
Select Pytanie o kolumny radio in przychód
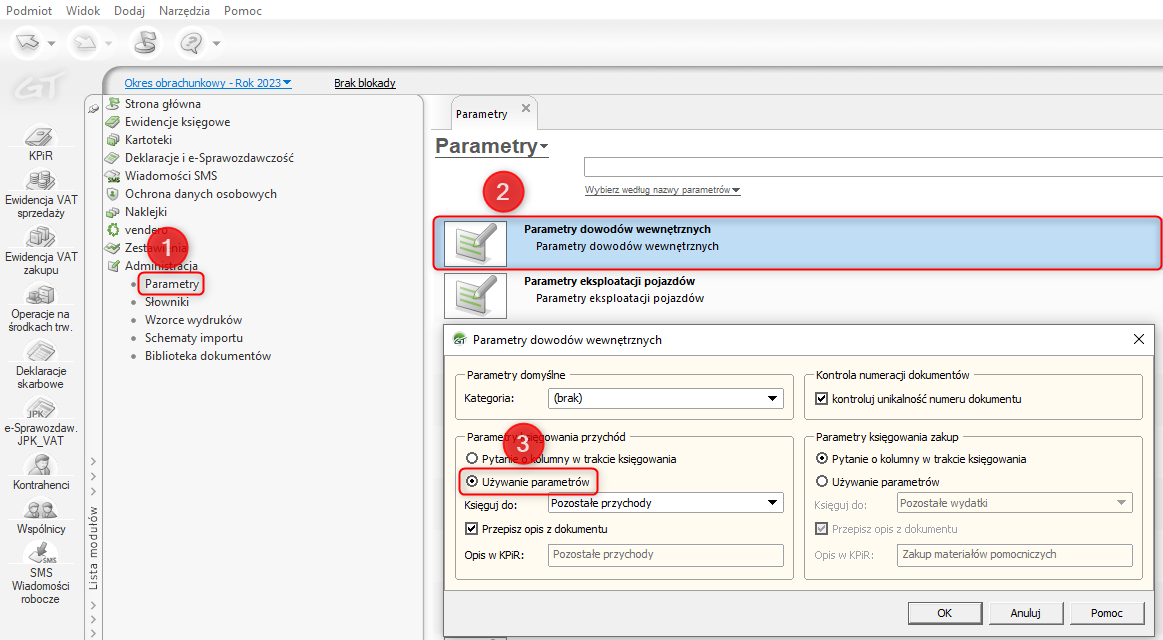click(x=472, y=458)
